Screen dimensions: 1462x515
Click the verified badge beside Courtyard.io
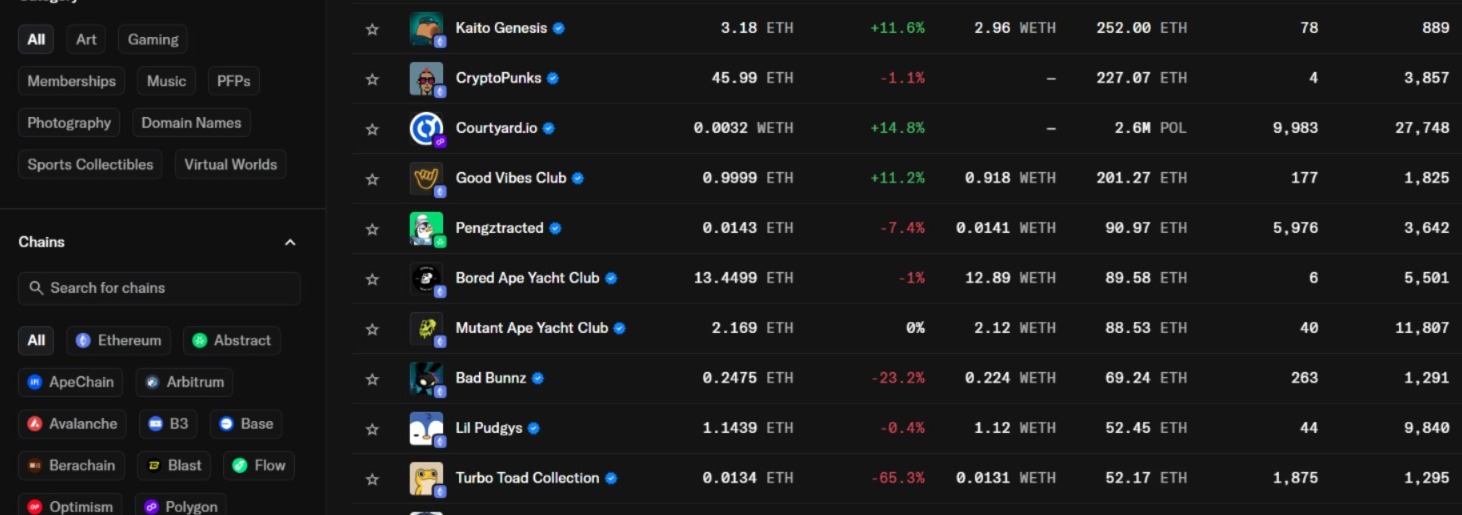tap(549, 128)
